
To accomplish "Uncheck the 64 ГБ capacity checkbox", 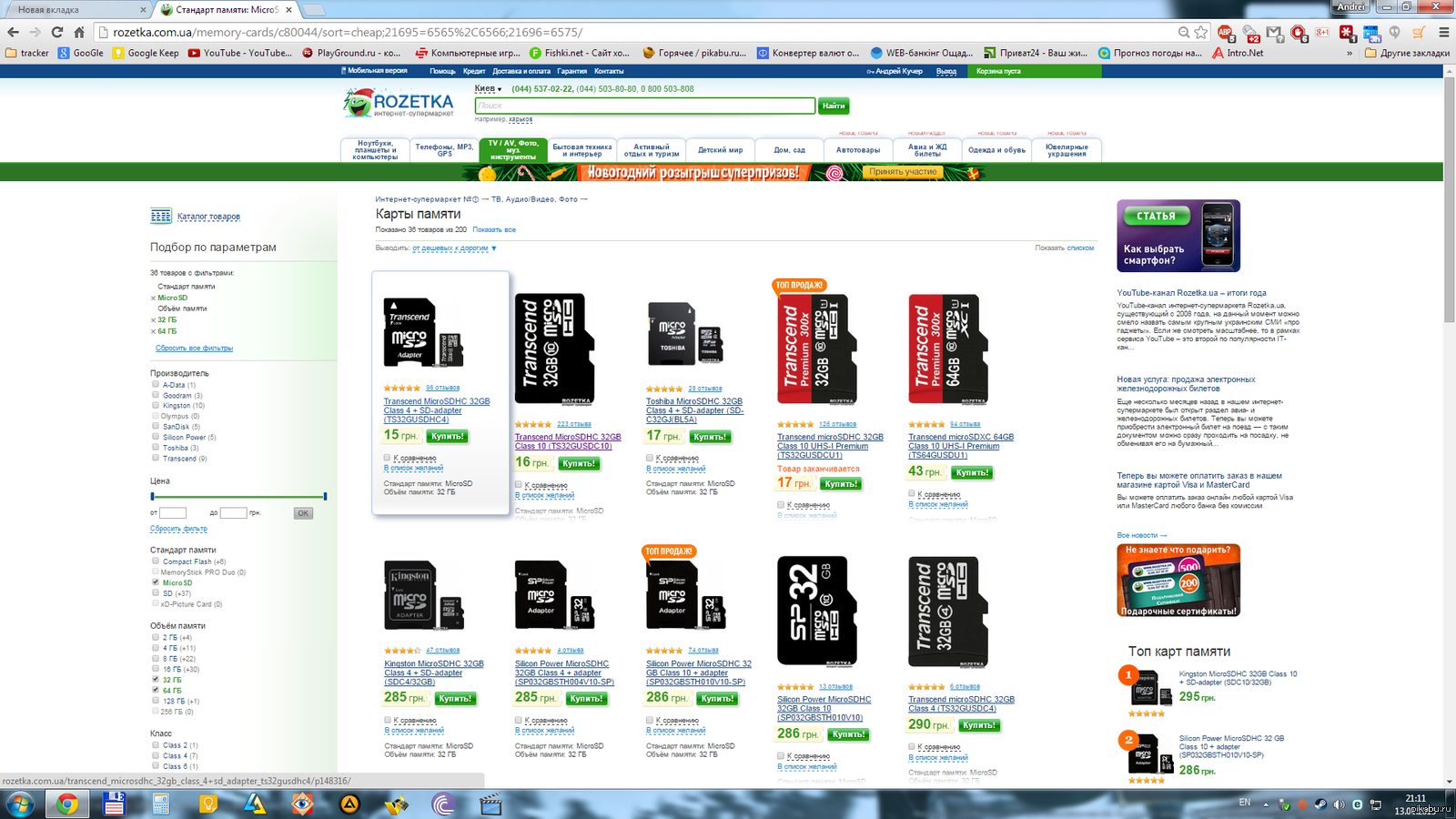I will [156, 690].
